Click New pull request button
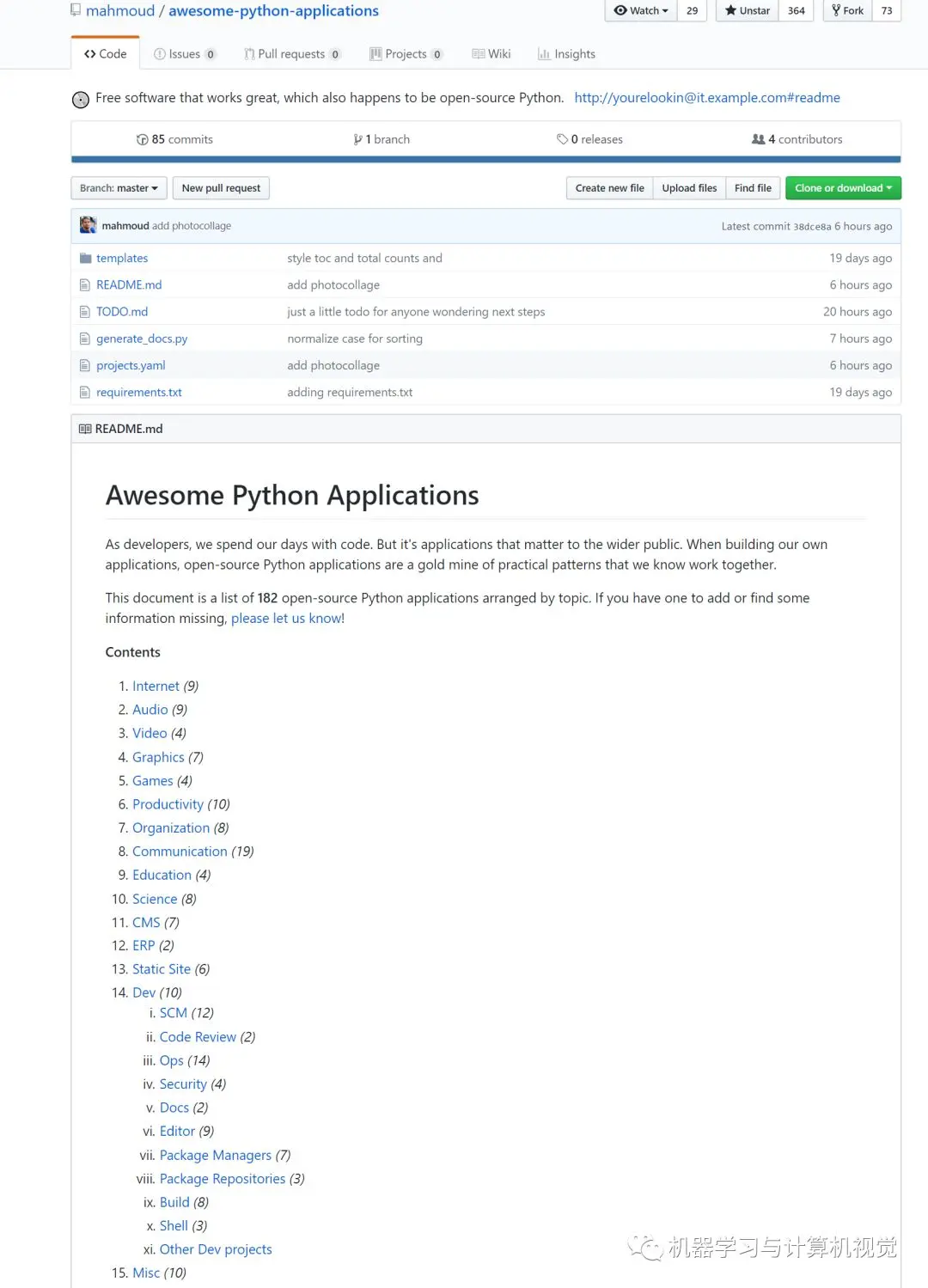The height and width of the screenshot is (1288, 928). coord(221,188)
